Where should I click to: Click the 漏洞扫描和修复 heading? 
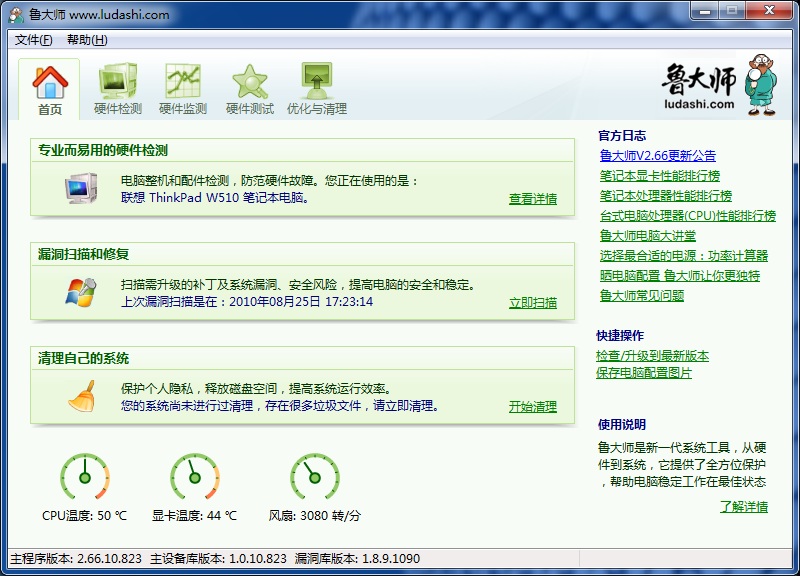83,254
